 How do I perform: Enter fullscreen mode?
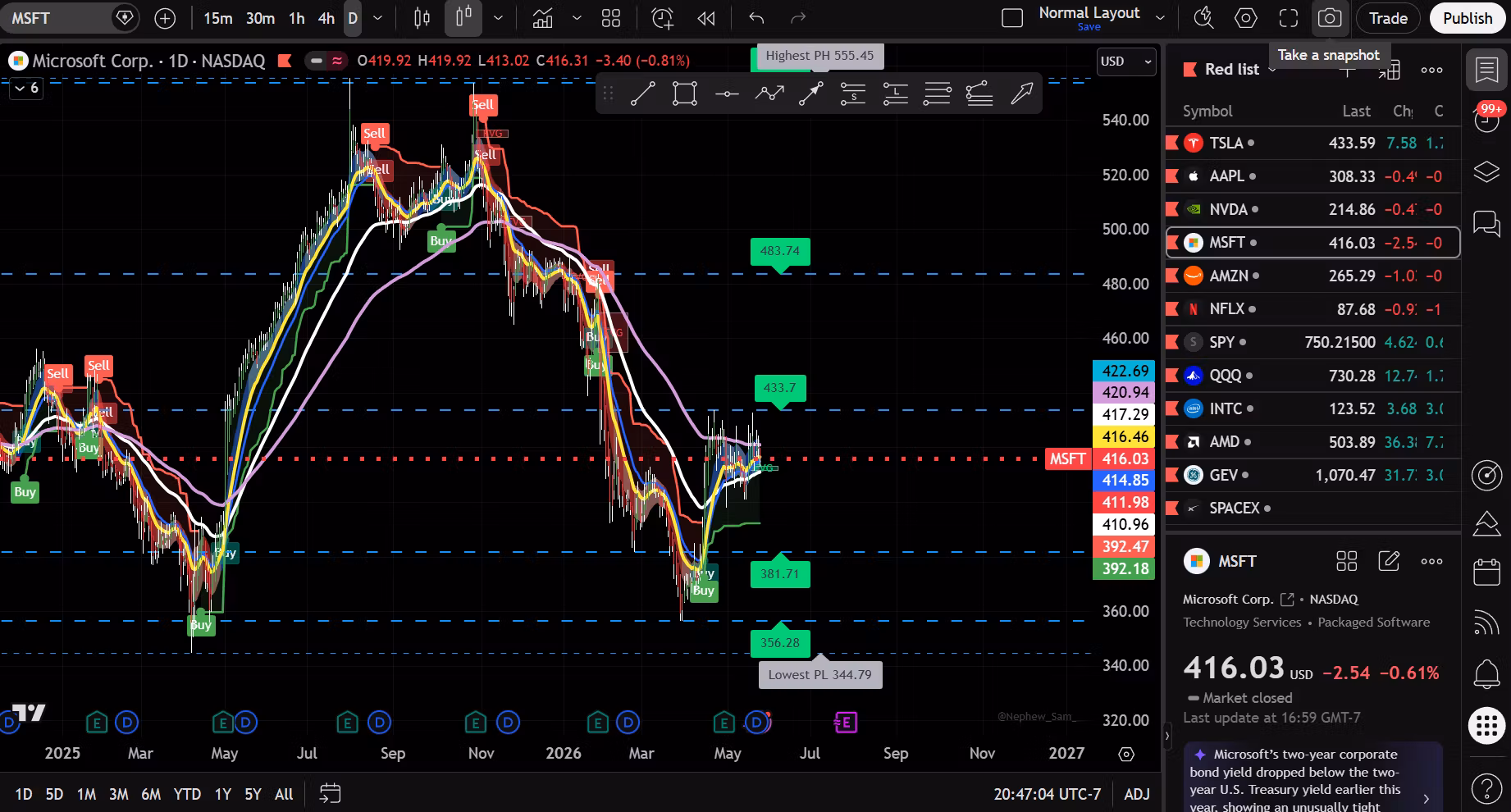tap(1289, 18)
